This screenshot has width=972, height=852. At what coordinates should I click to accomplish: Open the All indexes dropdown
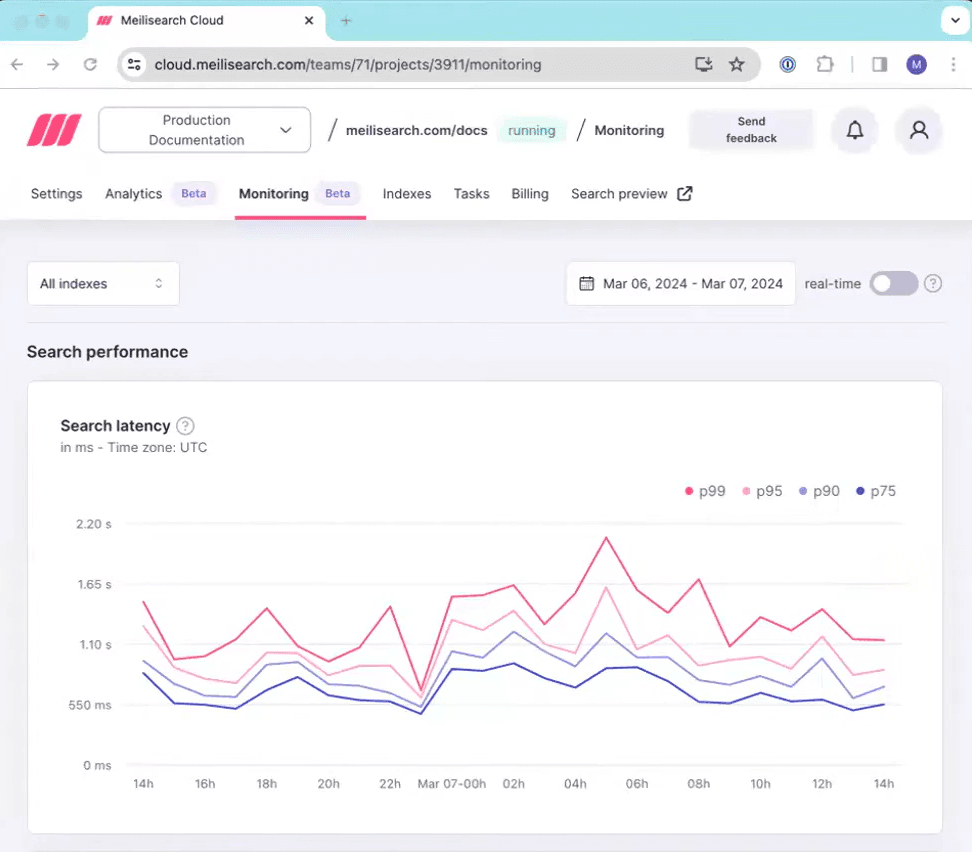103,284
